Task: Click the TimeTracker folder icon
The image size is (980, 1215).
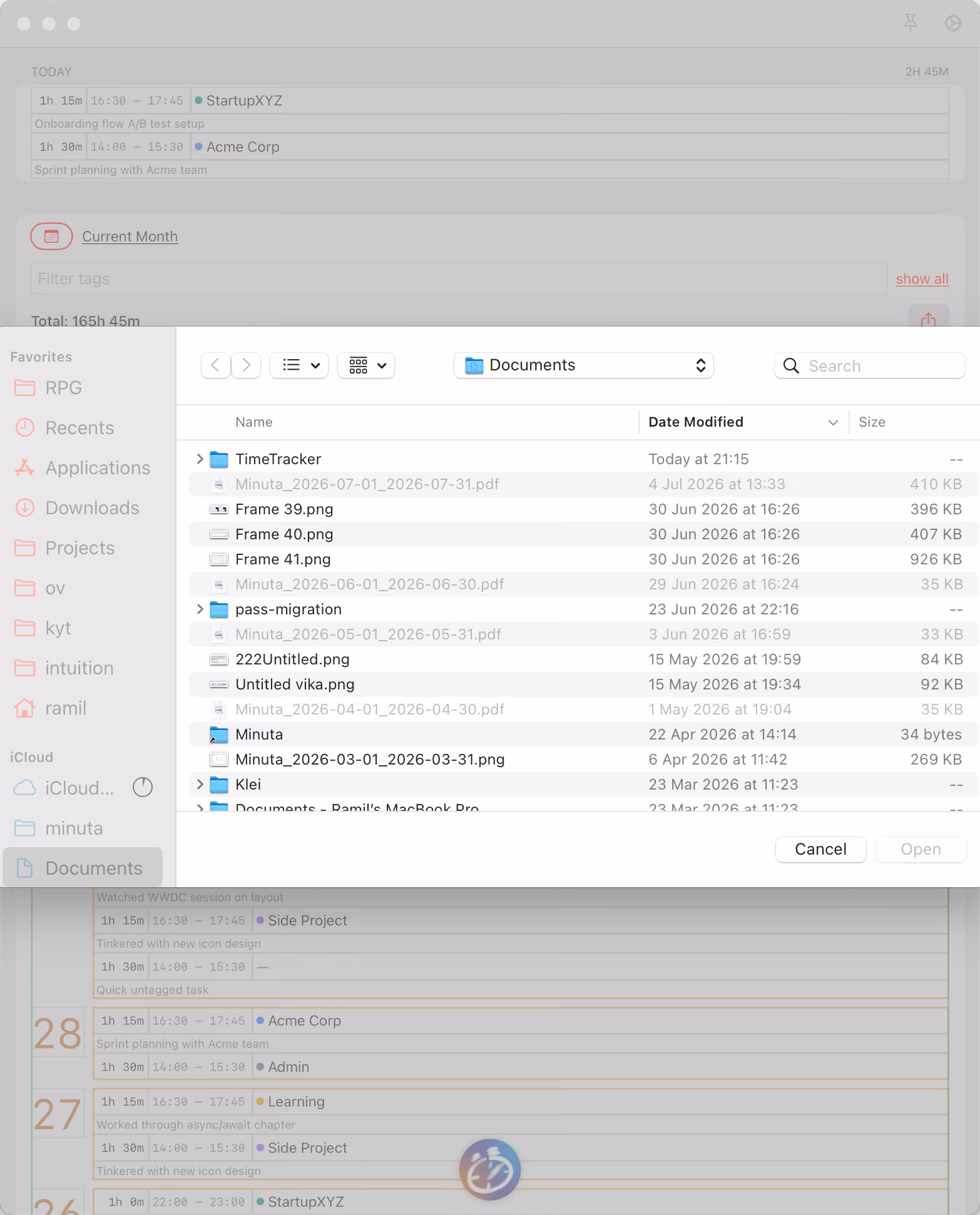Action: (x=218, y=459)
